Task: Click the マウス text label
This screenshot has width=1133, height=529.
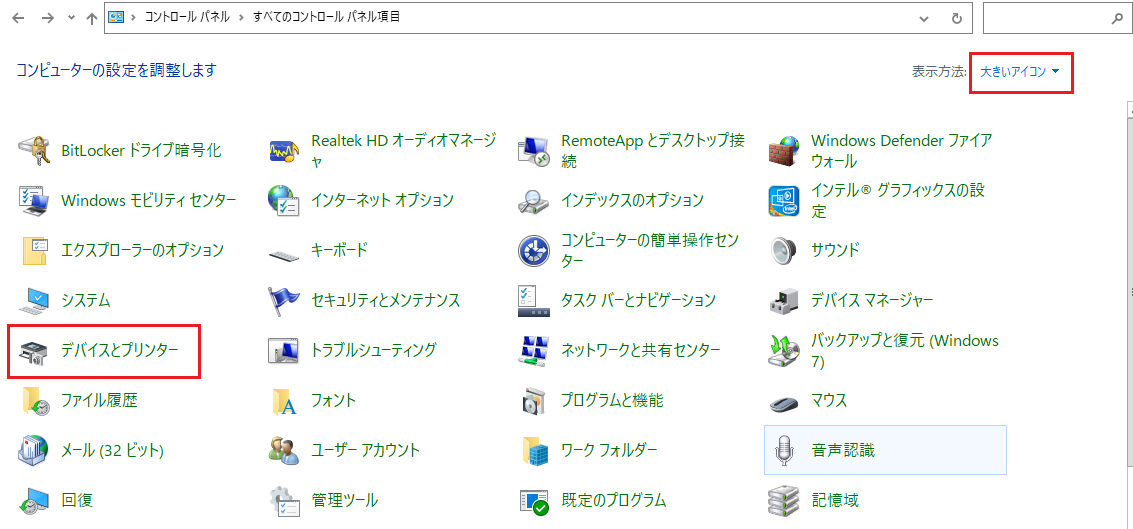Action: (x=830, y=400)
